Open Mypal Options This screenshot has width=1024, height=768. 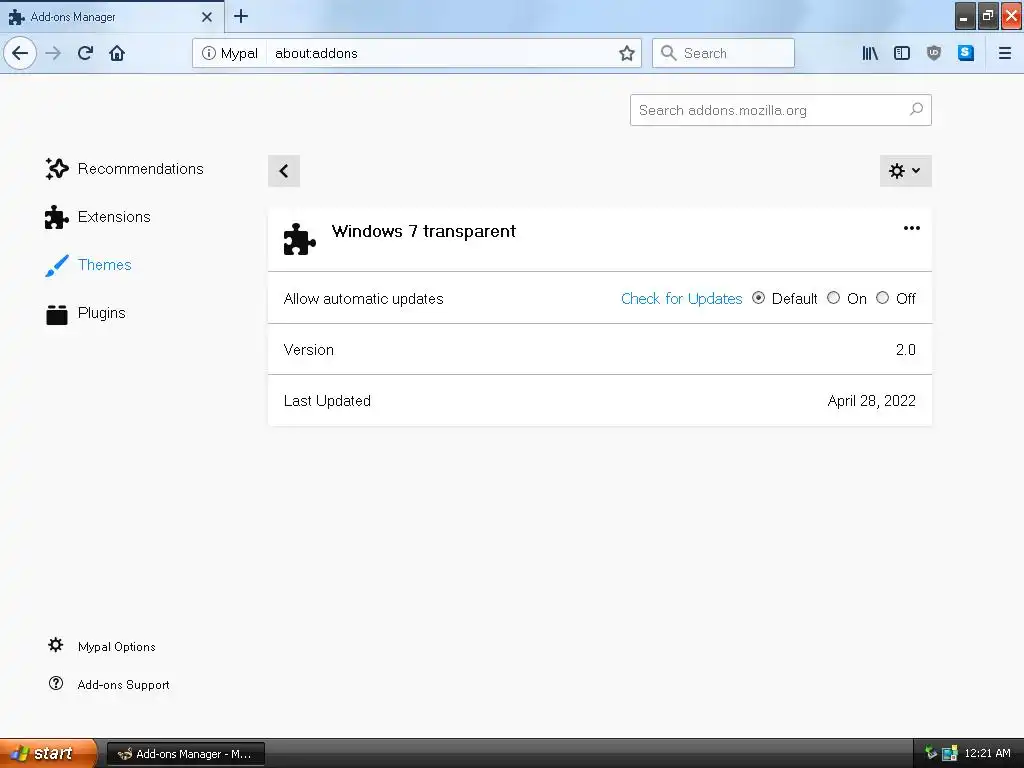[x=101, y=647]
